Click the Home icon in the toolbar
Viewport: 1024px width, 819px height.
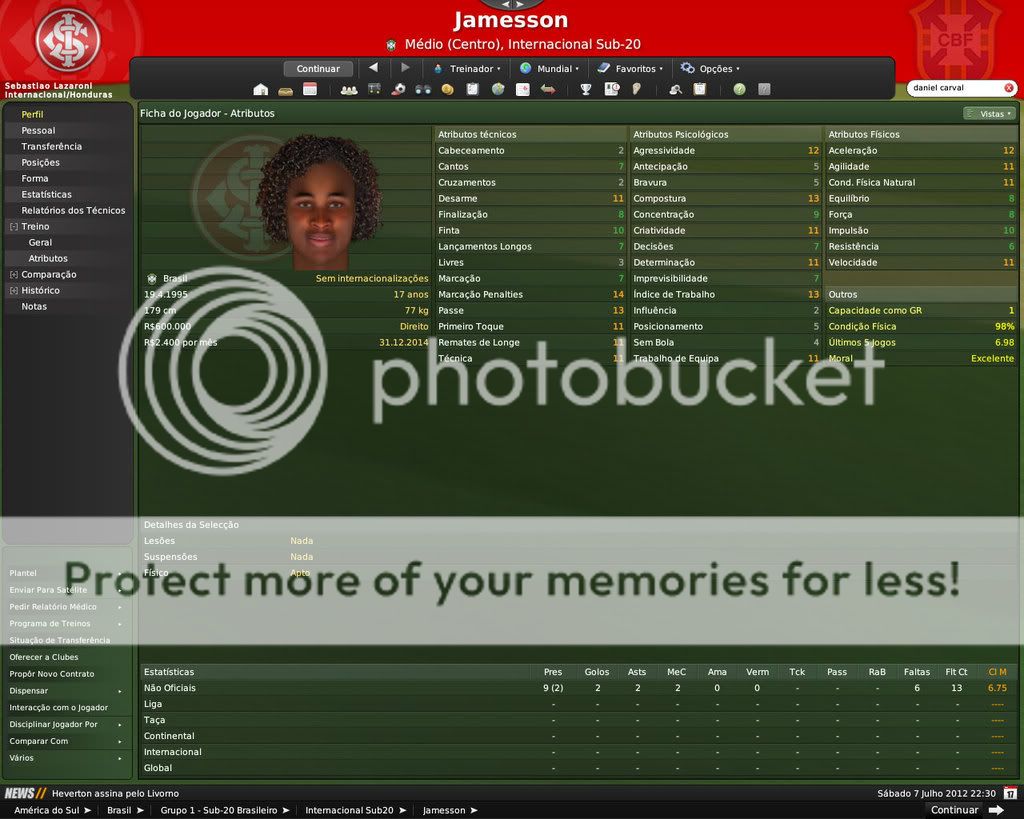click(261, 89)
